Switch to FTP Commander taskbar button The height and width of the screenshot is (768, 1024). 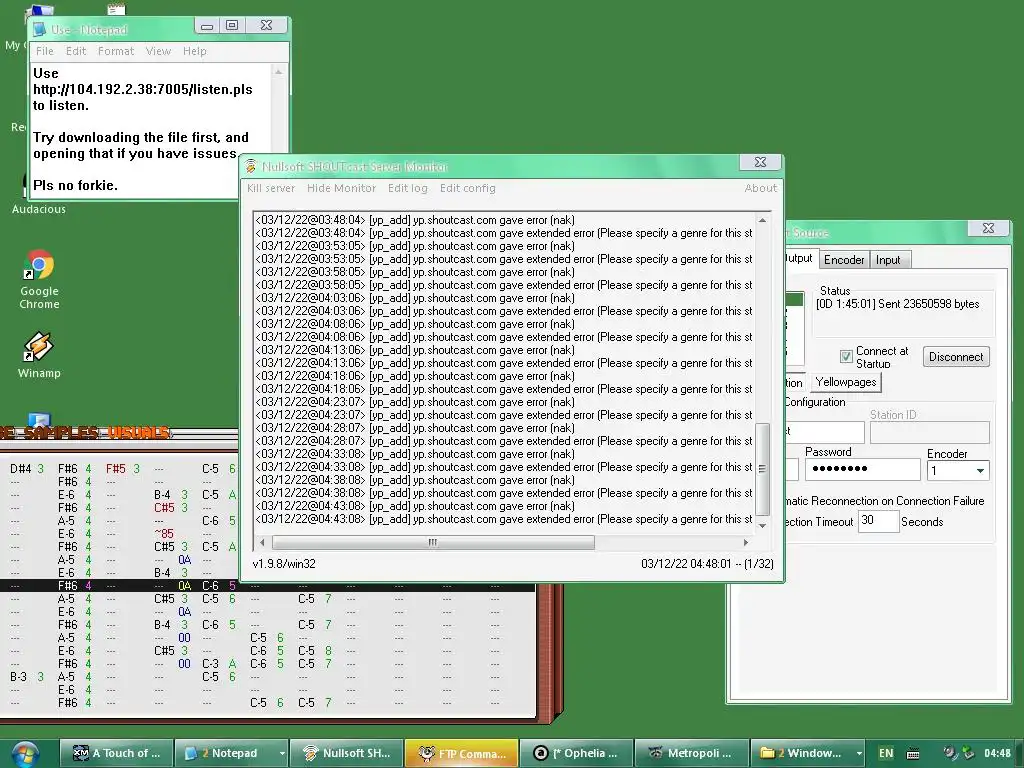click(x=462, y=753)
